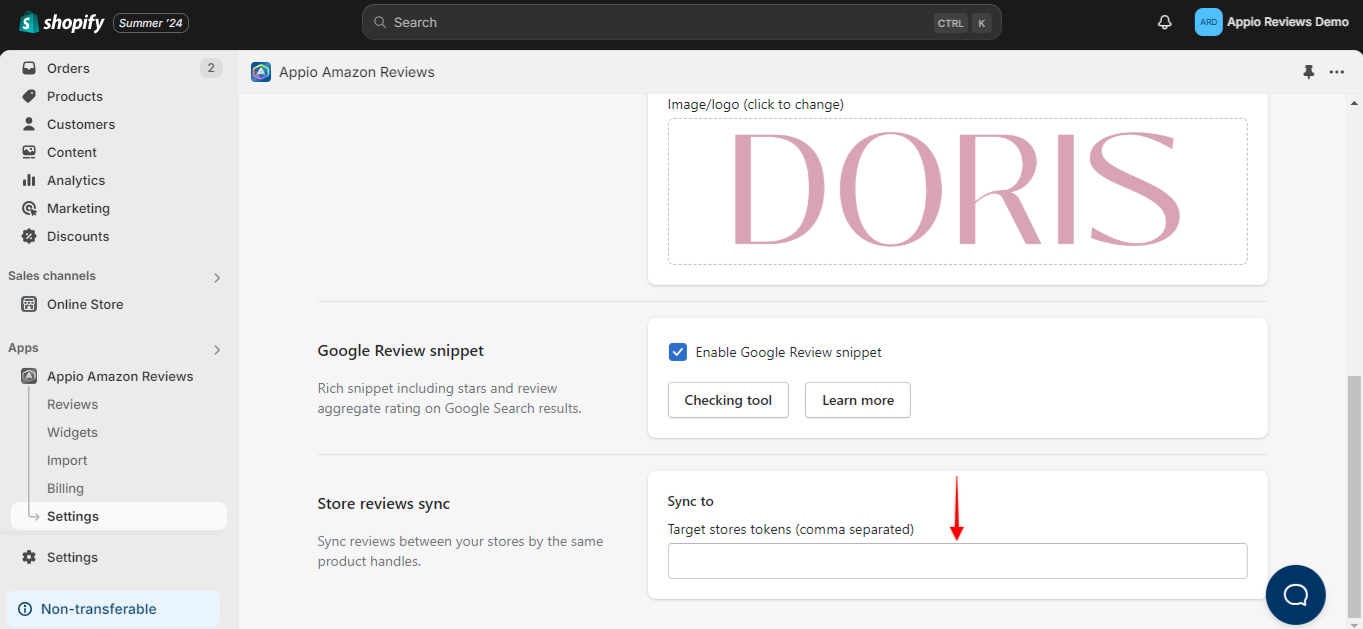Image resolution: width=1363 pixels, height=629 pixels.
Task: Click the Checking tool button
Action: (728, 400)
